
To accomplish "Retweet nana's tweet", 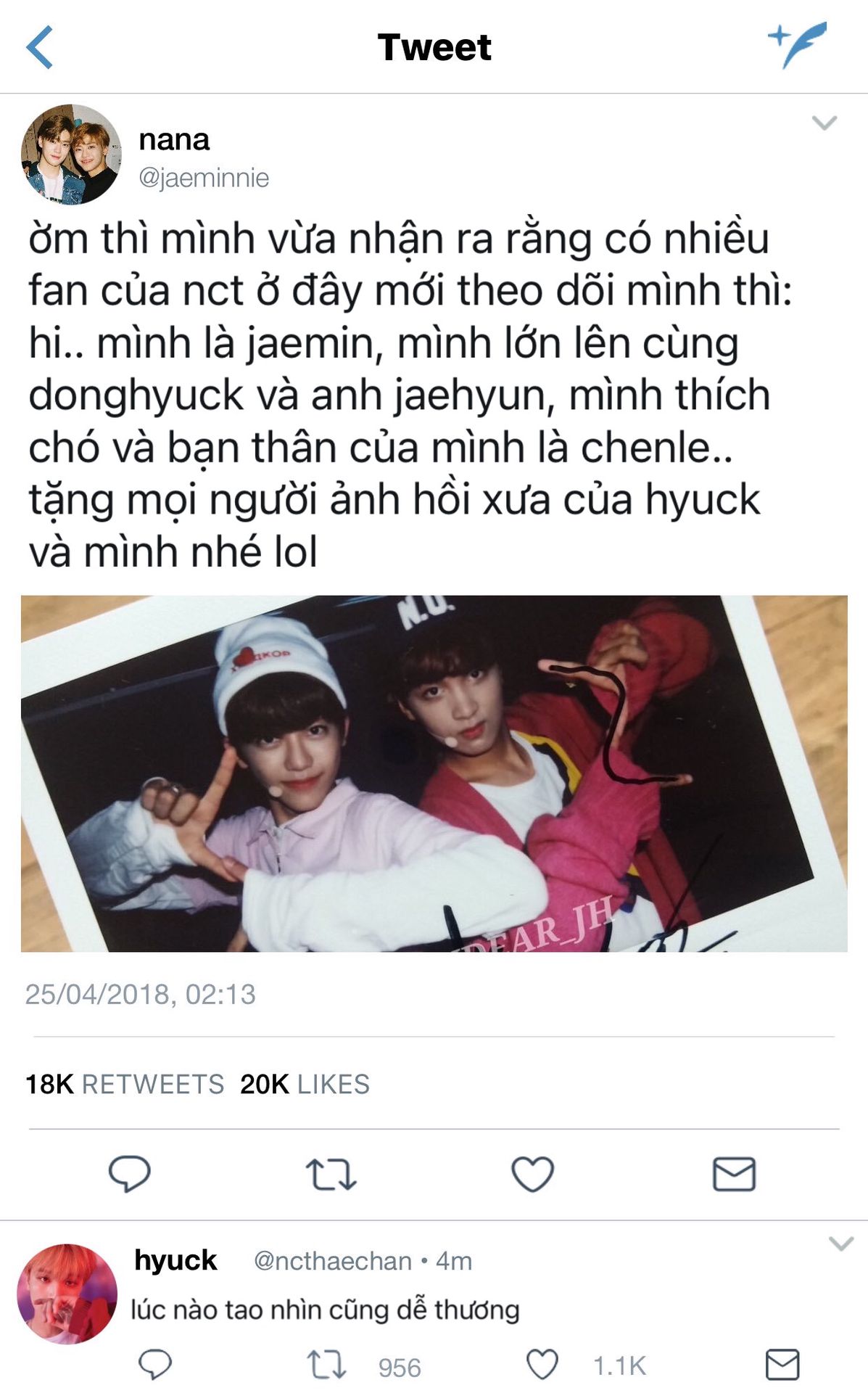I will (x=331, y=1174).
